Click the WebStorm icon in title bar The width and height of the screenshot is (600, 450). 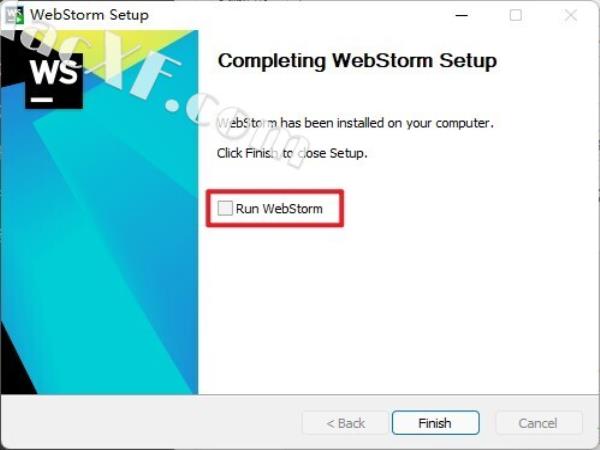pyautogui.click(x=15, y=15)
